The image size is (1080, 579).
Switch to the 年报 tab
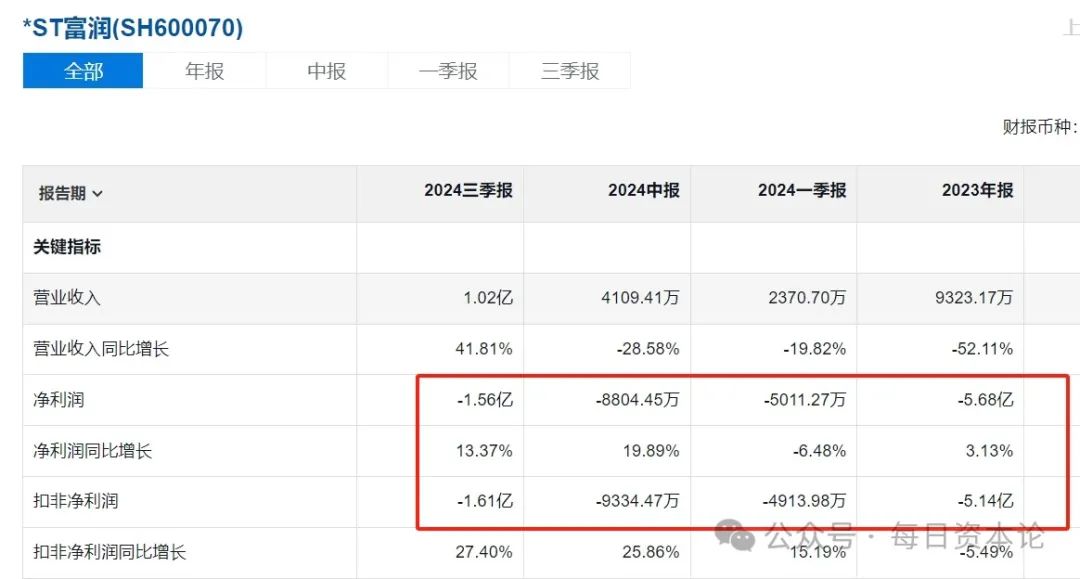[x=205, y=71]
